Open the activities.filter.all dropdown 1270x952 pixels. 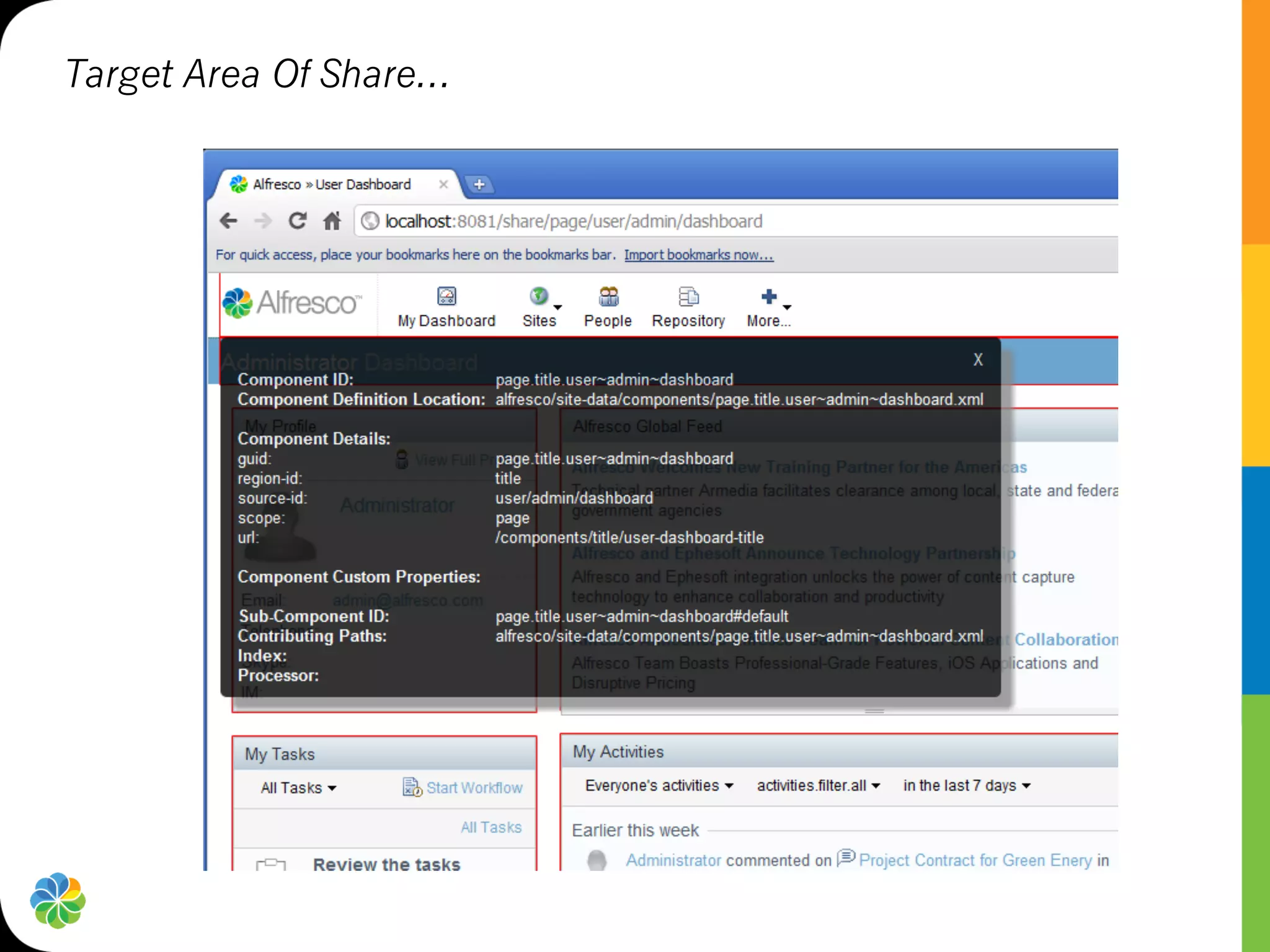[819, 785]
